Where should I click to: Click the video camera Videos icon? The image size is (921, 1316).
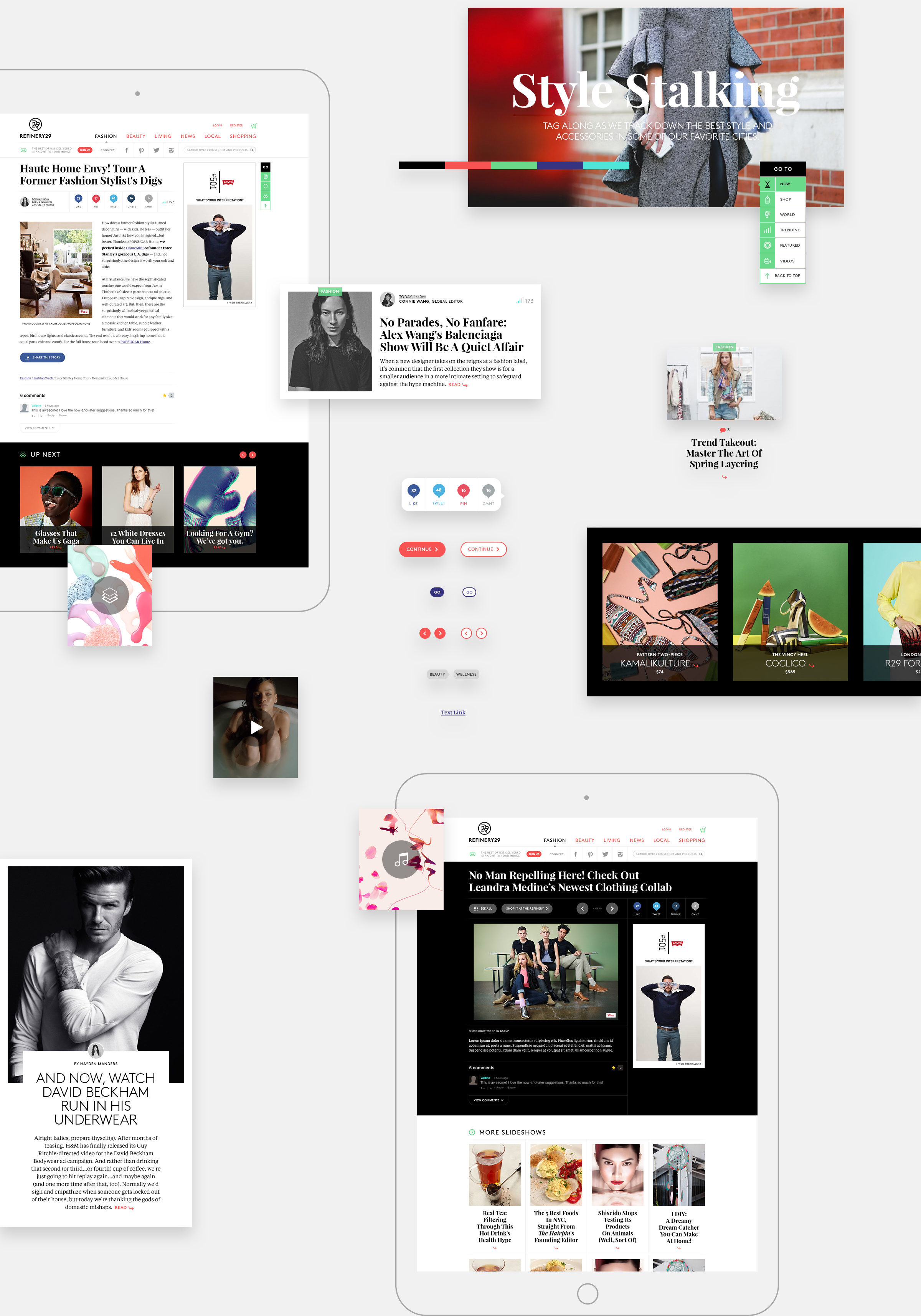click(767, 261)
